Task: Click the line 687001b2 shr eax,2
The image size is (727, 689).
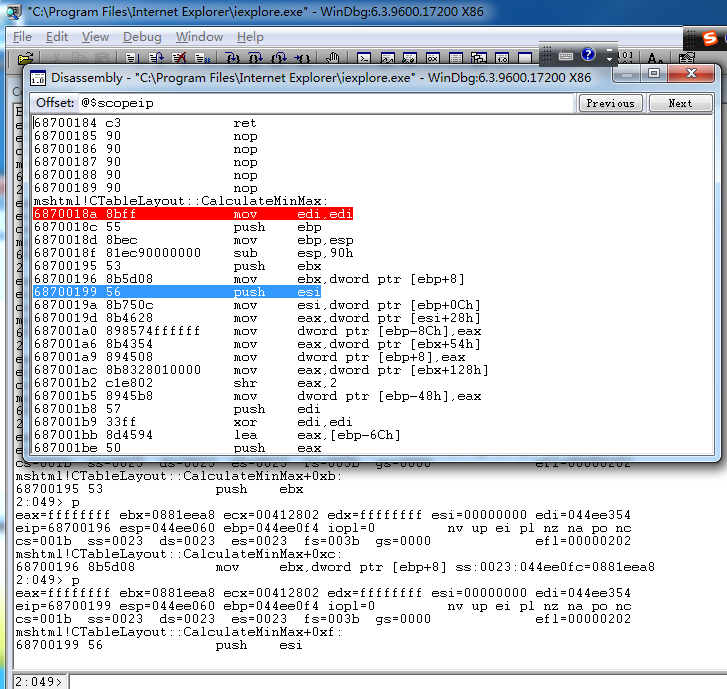Action: click(185, 383)
